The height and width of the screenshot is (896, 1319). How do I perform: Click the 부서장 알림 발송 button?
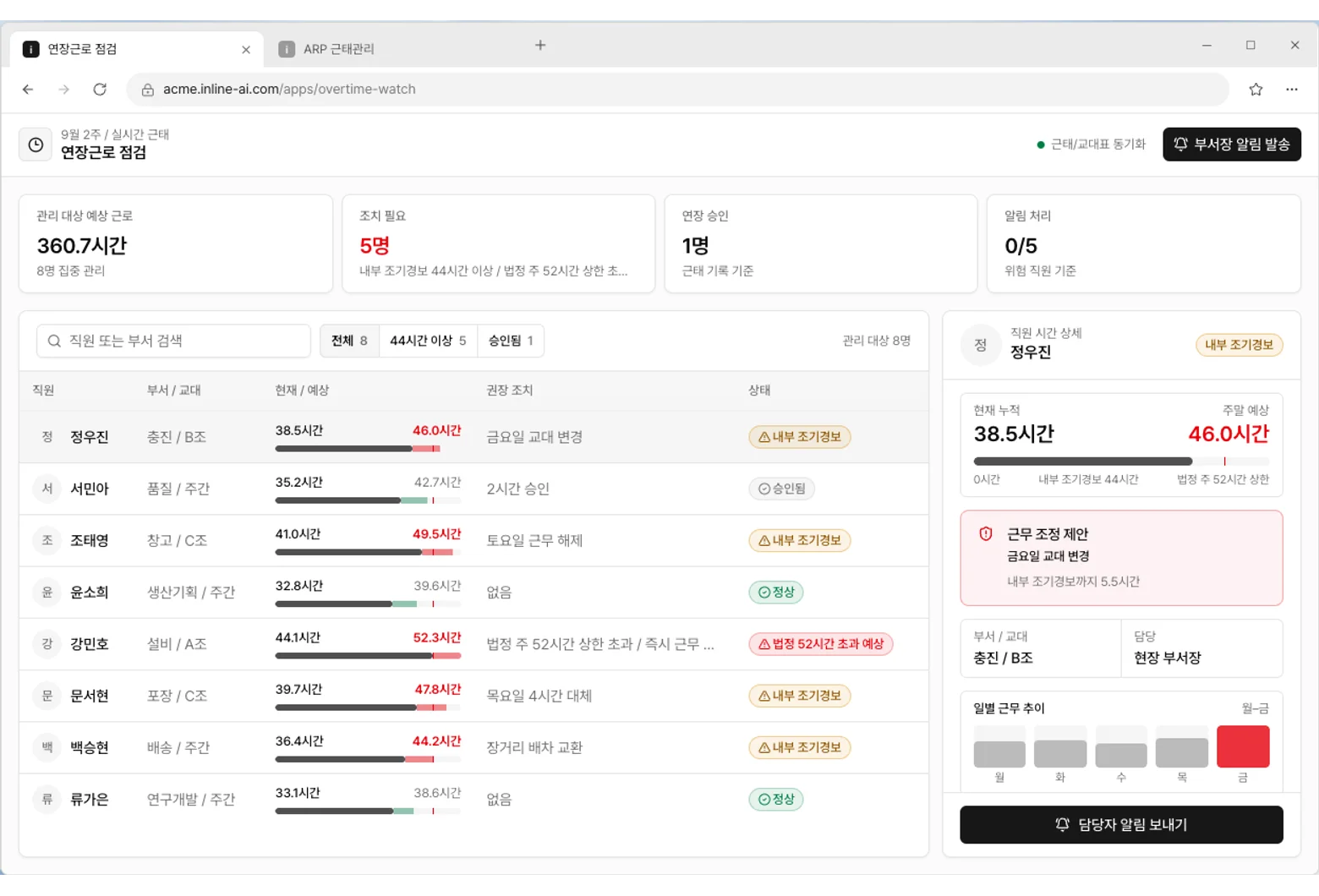pos(1232,145)
